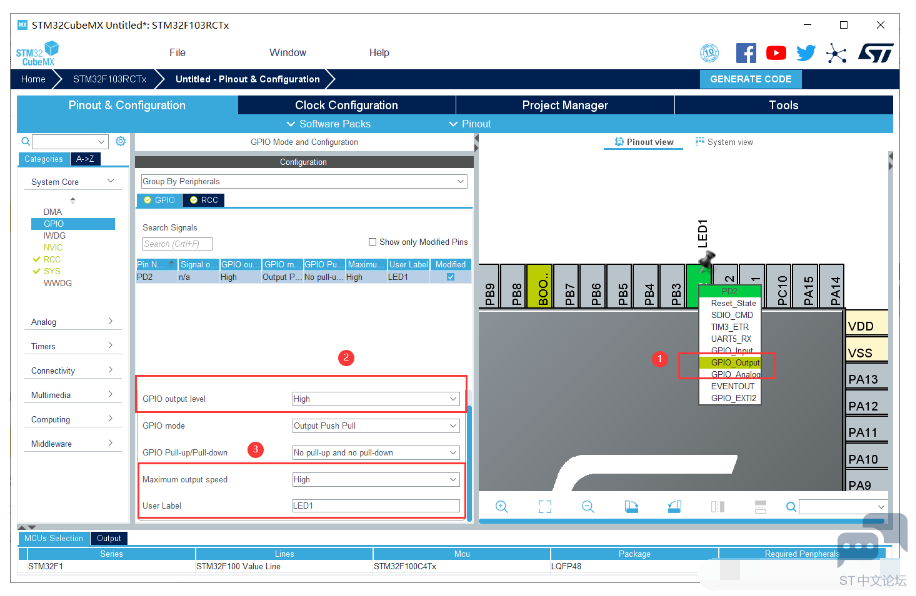
Task: Click the peripheral search magnifier icon
Action: pyautogui.click(x=26, y=141)
